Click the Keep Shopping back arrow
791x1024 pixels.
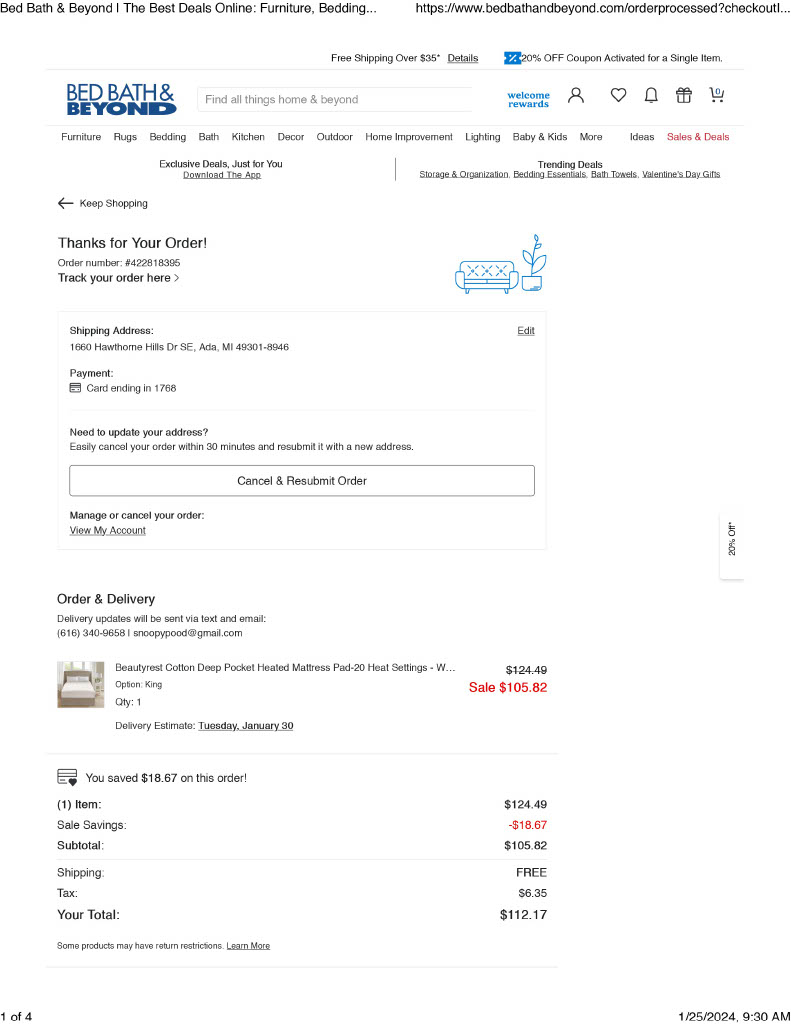click(x=65, y=204)
